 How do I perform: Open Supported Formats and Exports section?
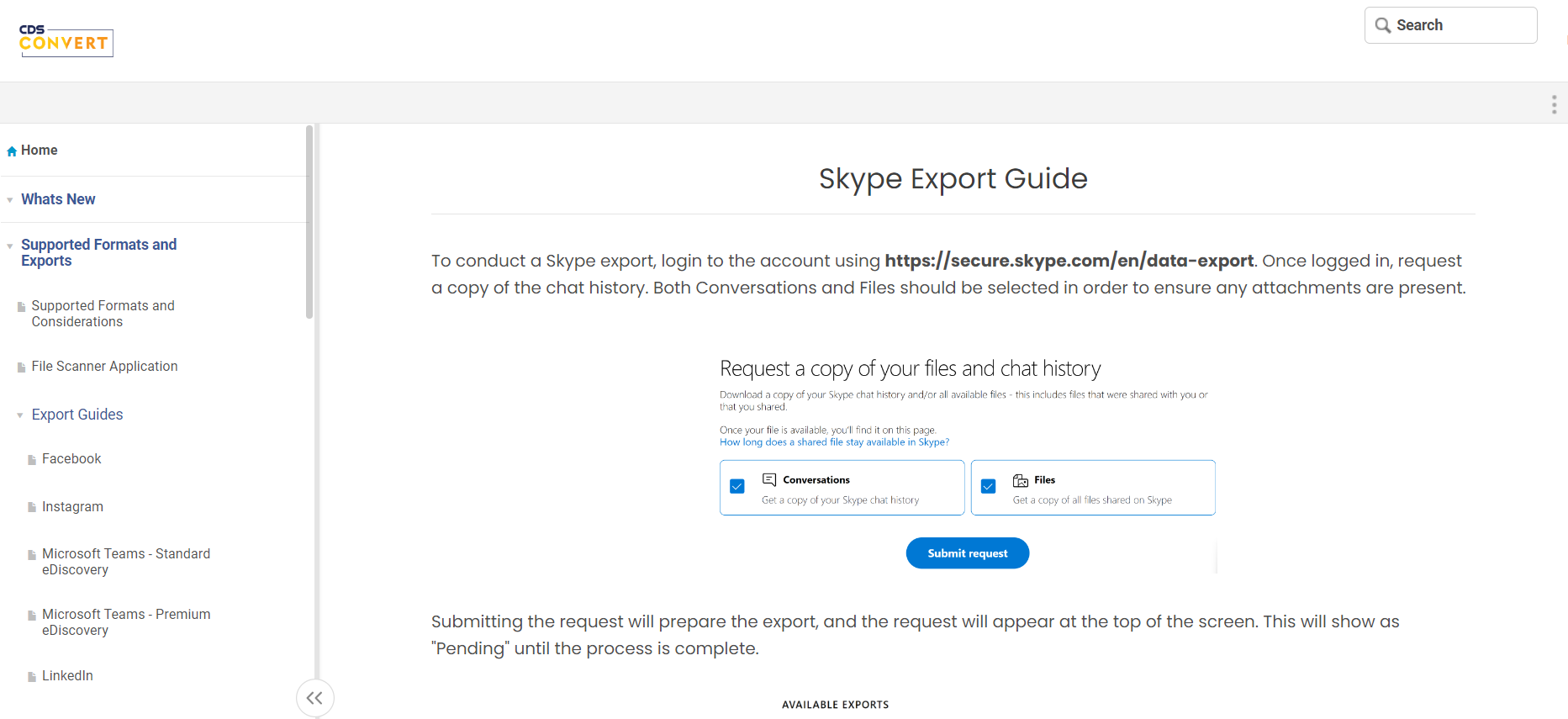tap(98, 252)
